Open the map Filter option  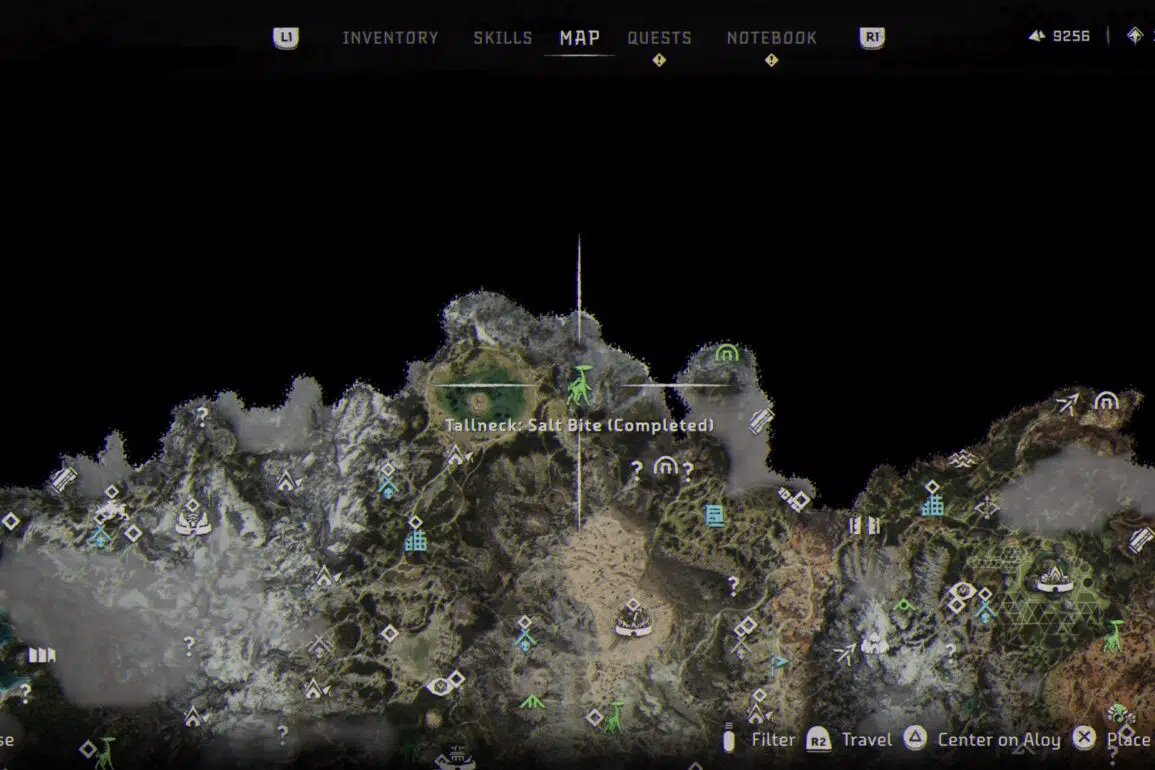(x=759, y=739)
